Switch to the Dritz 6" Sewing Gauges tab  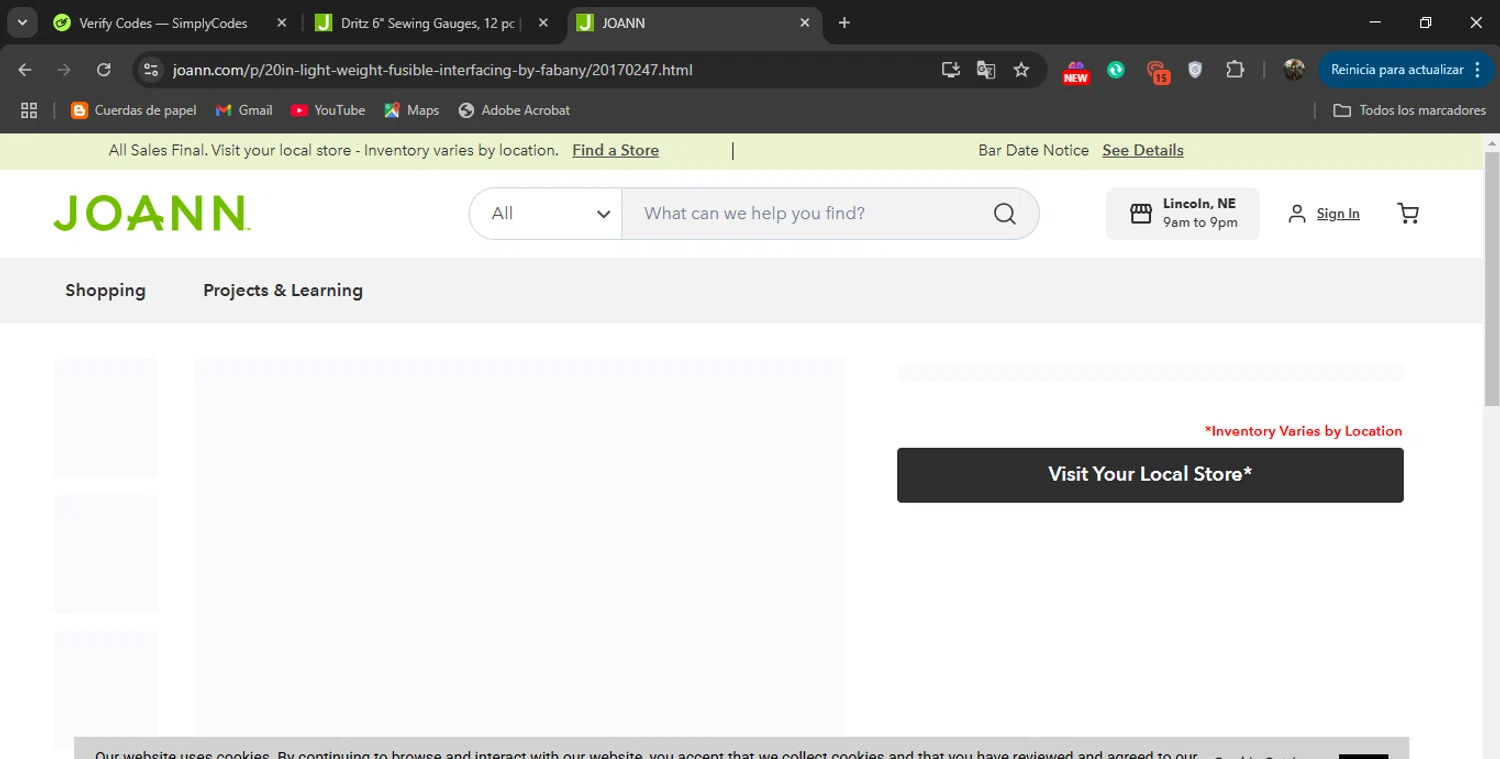[x=430, y=23]
